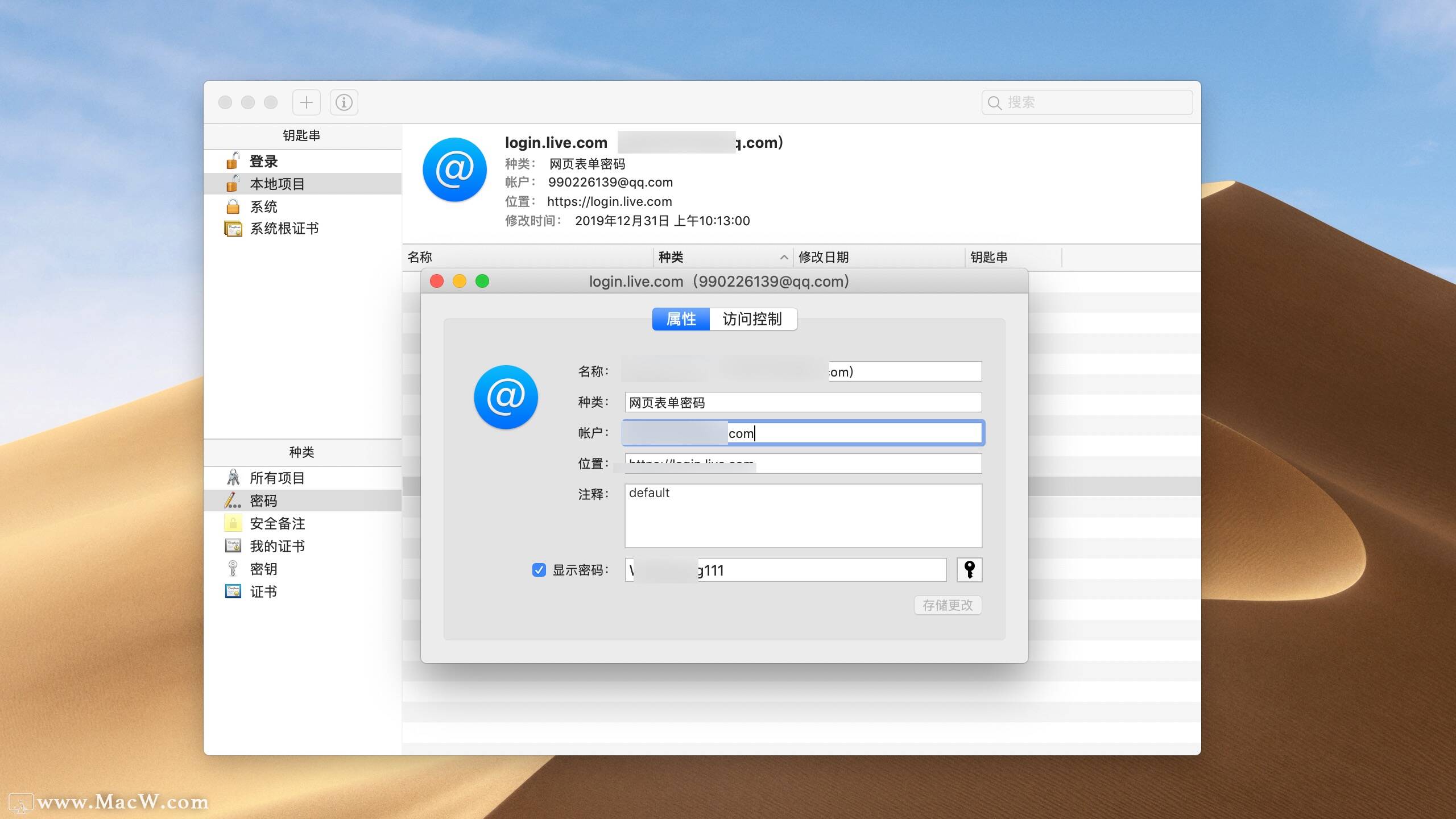Image resolution: width=1456 pixels, height=819 pixels.
Task: Click the plus add item toolbar icon
Action: [x=306, y=102]
